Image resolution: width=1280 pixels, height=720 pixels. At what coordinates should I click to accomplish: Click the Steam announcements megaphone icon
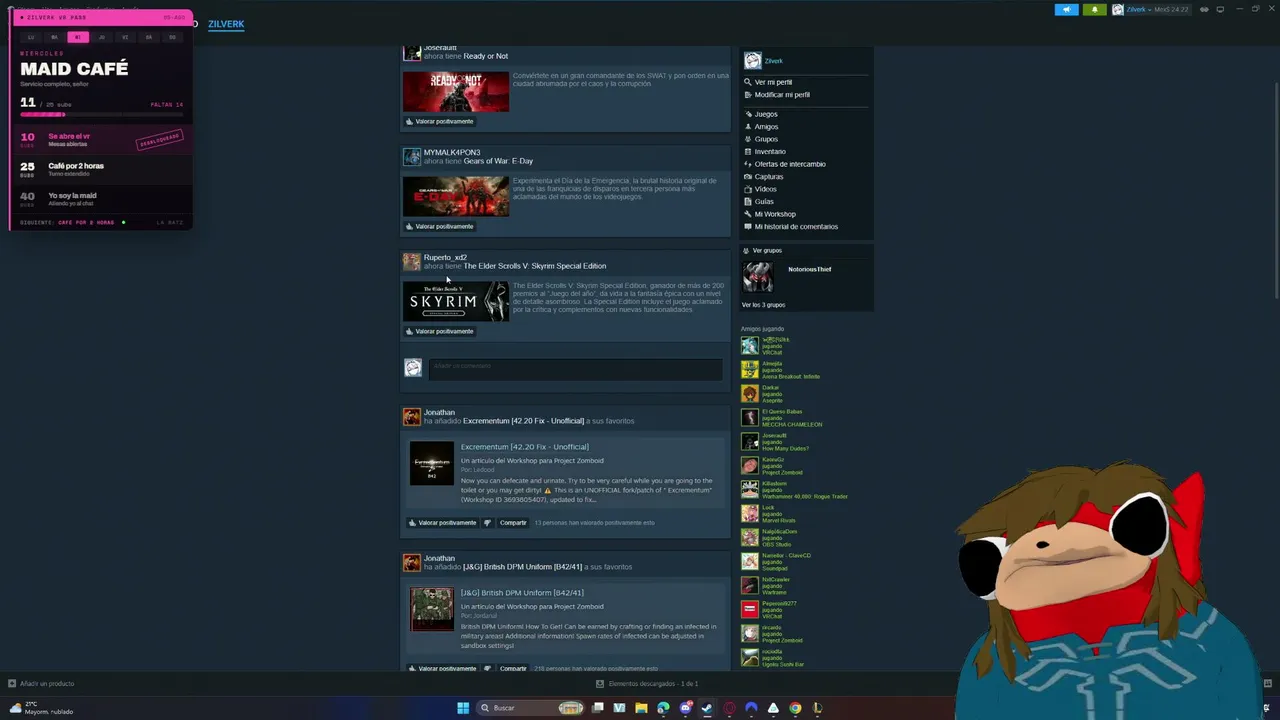(1066, 10)
